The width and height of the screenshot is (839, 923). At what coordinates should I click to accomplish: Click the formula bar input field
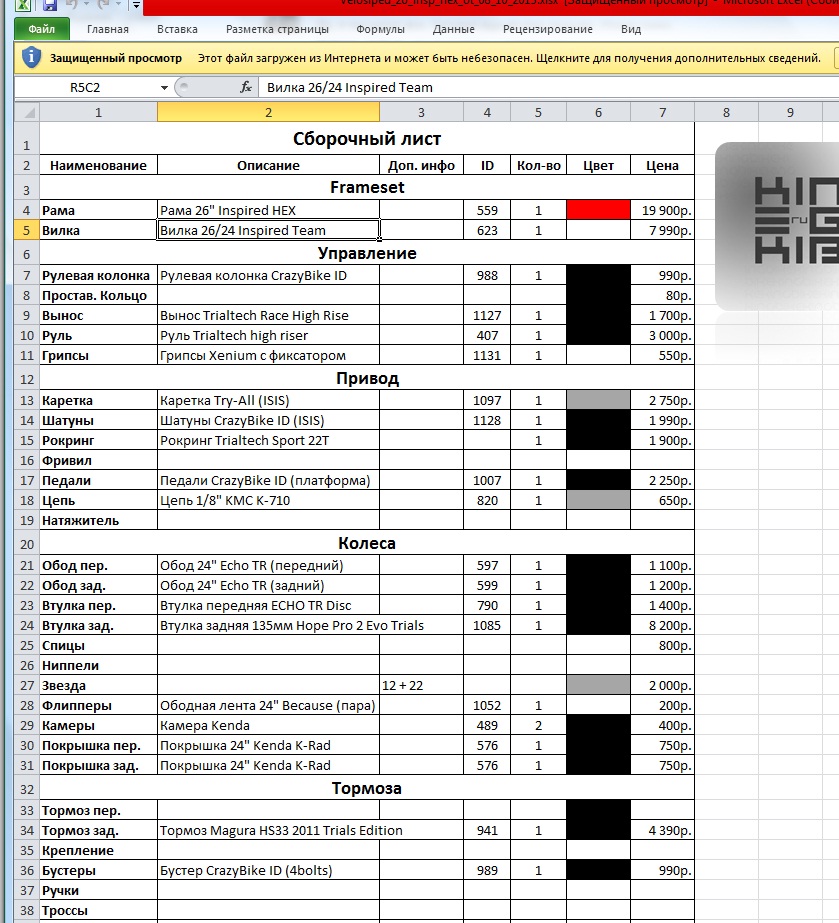(540, 88)
